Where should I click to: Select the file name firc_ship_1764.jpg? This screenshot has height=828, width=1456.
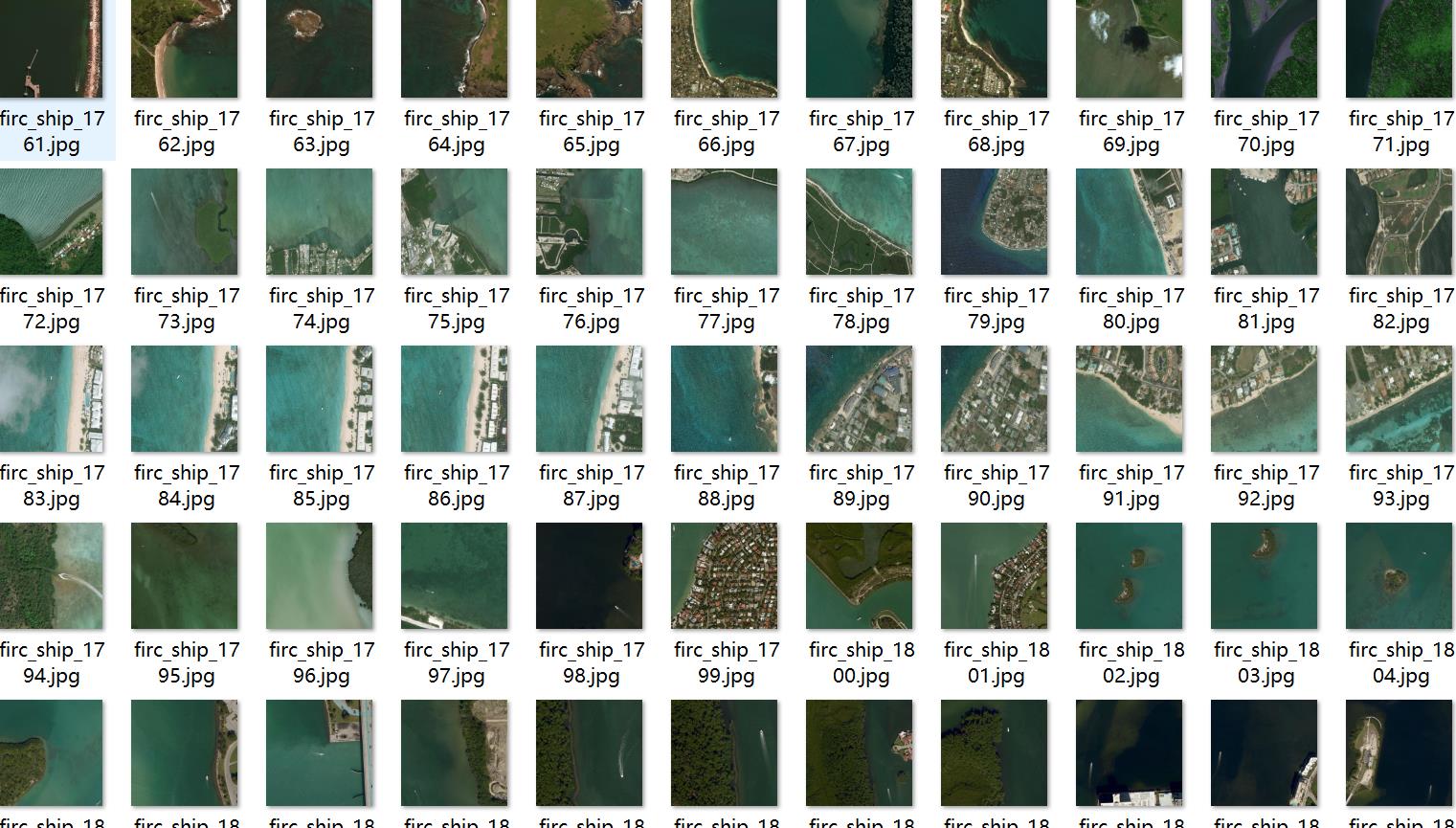456,132
